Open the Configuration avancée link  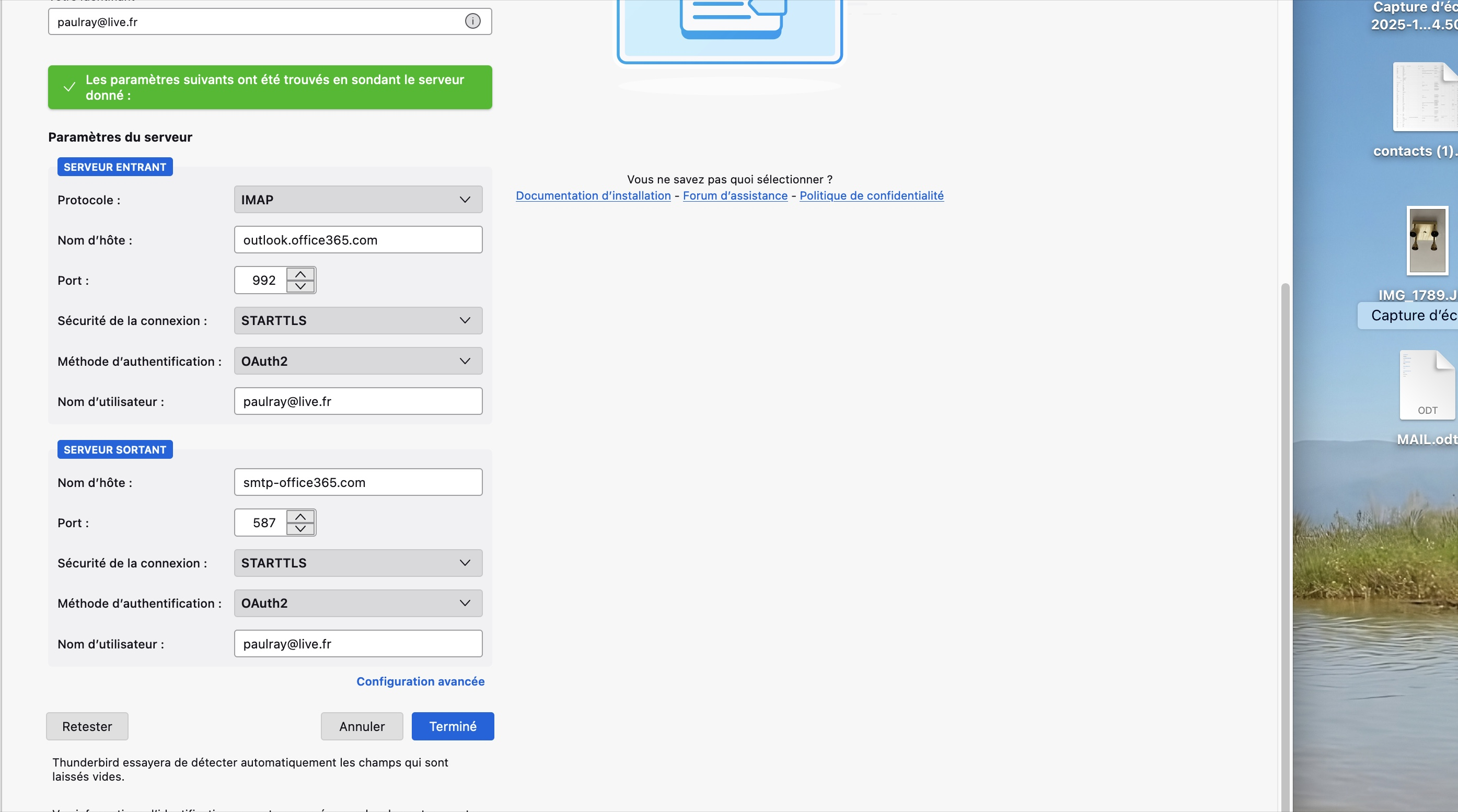420,681
